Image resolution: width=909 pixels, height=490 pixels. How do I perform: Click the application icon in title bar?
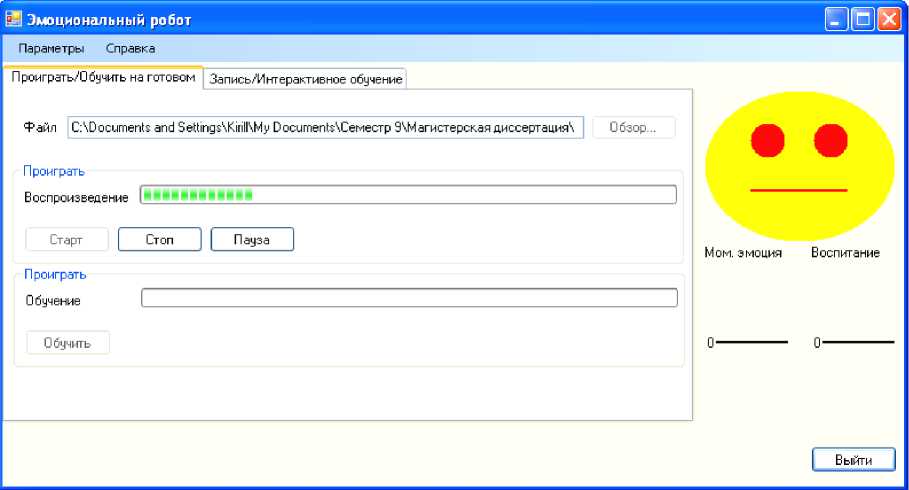pos(13,19)
